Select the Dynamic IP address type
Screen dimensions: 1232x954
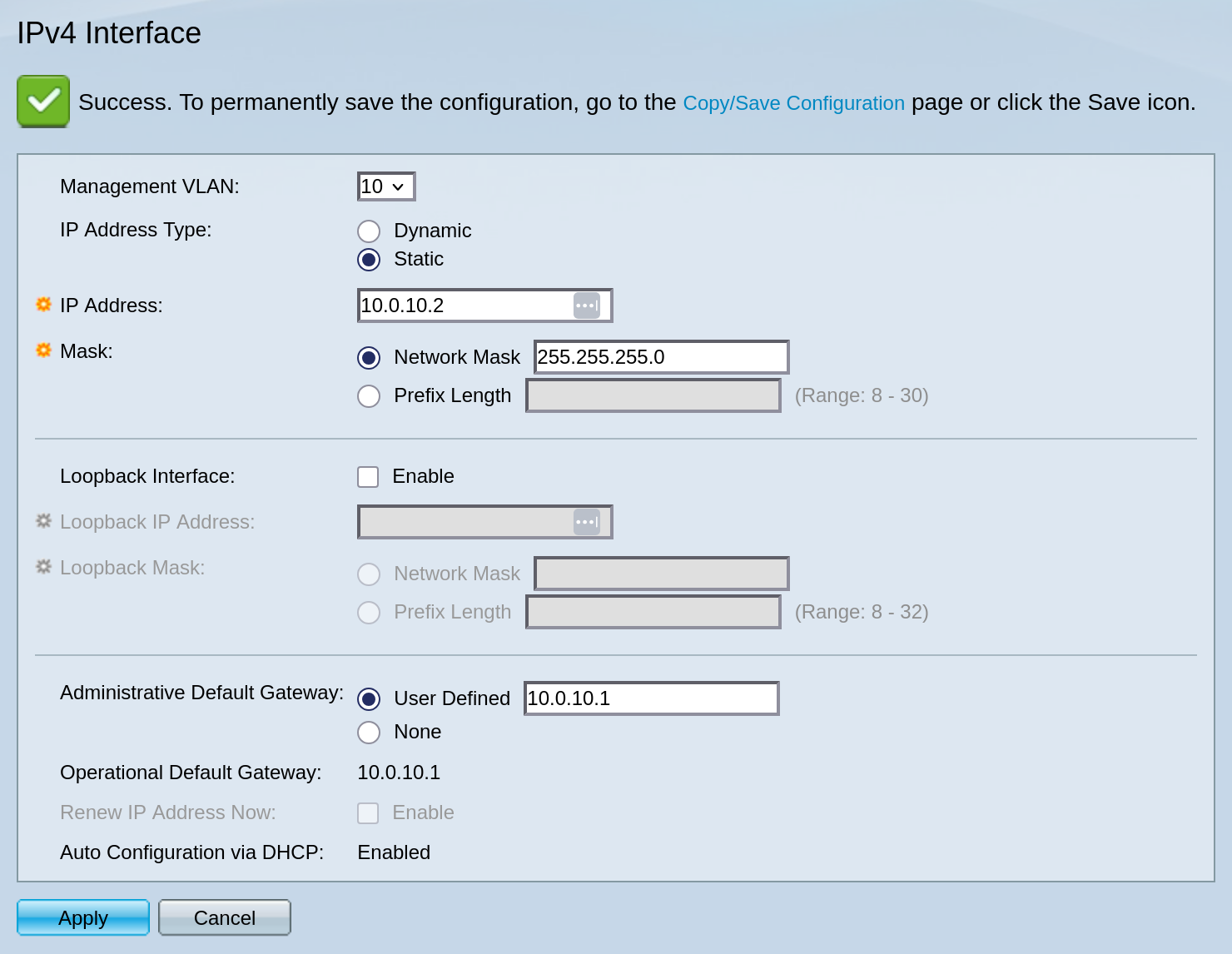369,231
